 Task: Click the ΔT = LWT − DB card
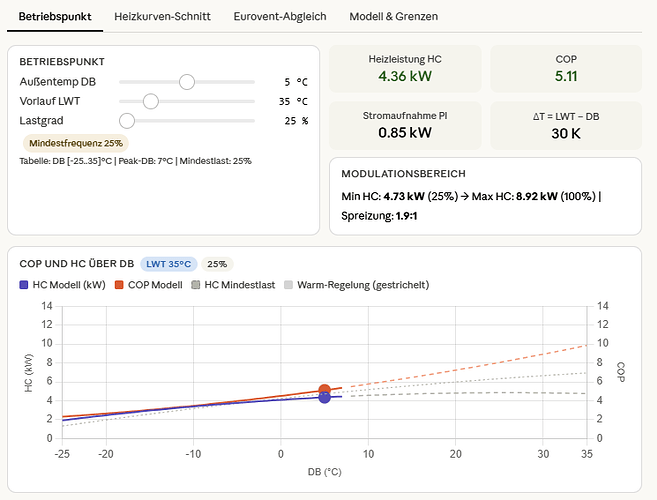pyautogui.click(x=566, y=125)
